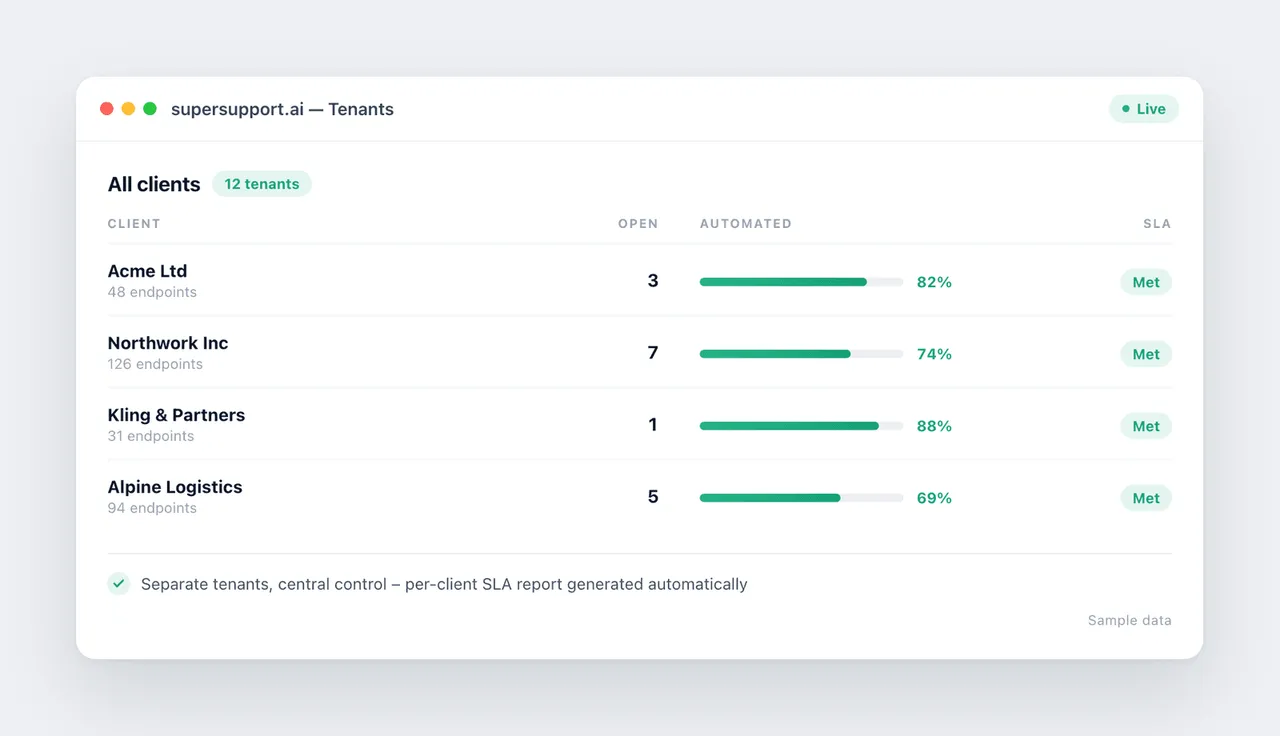
Task: Click Acme Ltd's automation progress bar
Action: click(801, 282)
